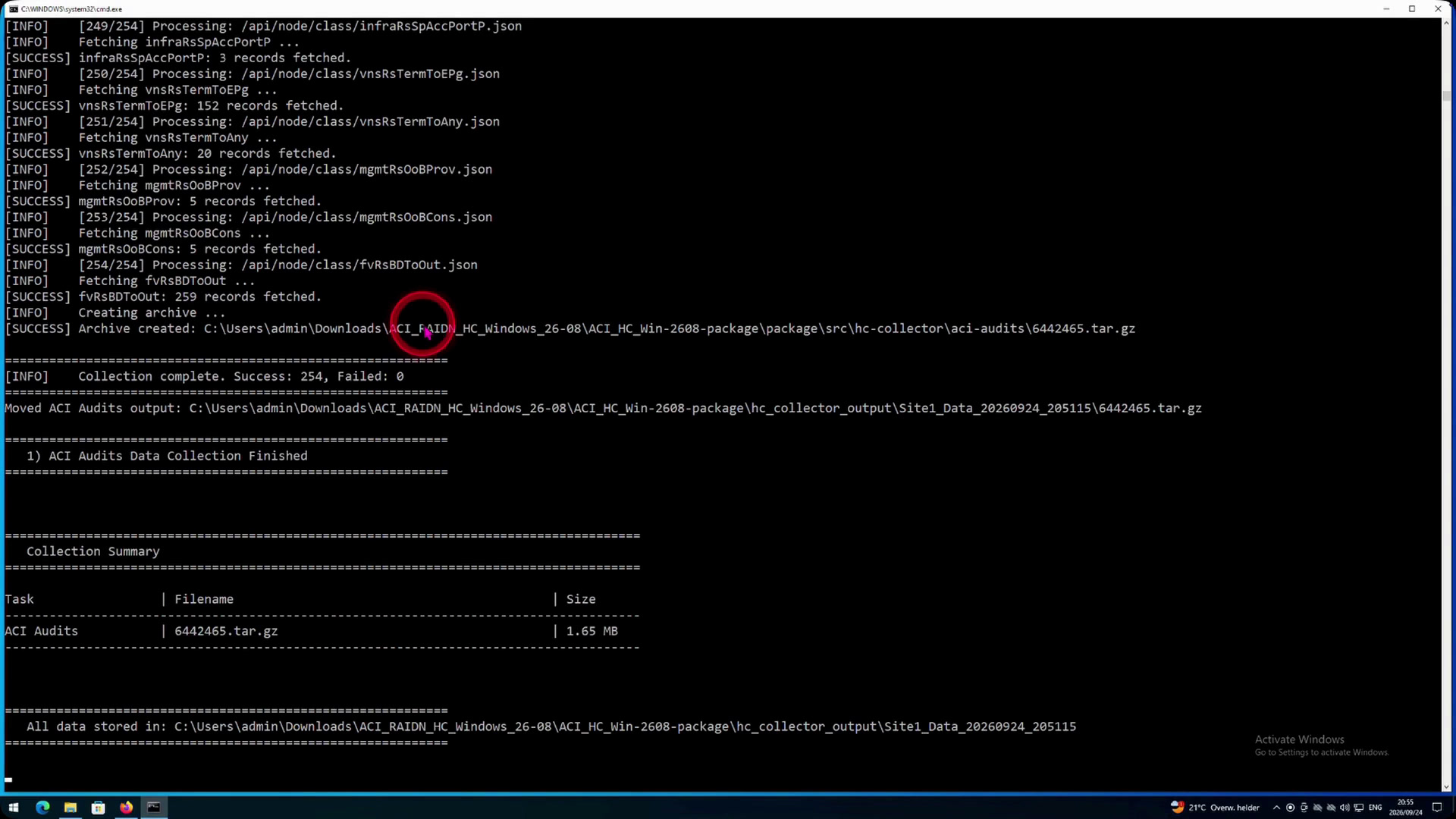Click cmd window title bar icon
Screen dimensions: 1456x819
[13, 9]
